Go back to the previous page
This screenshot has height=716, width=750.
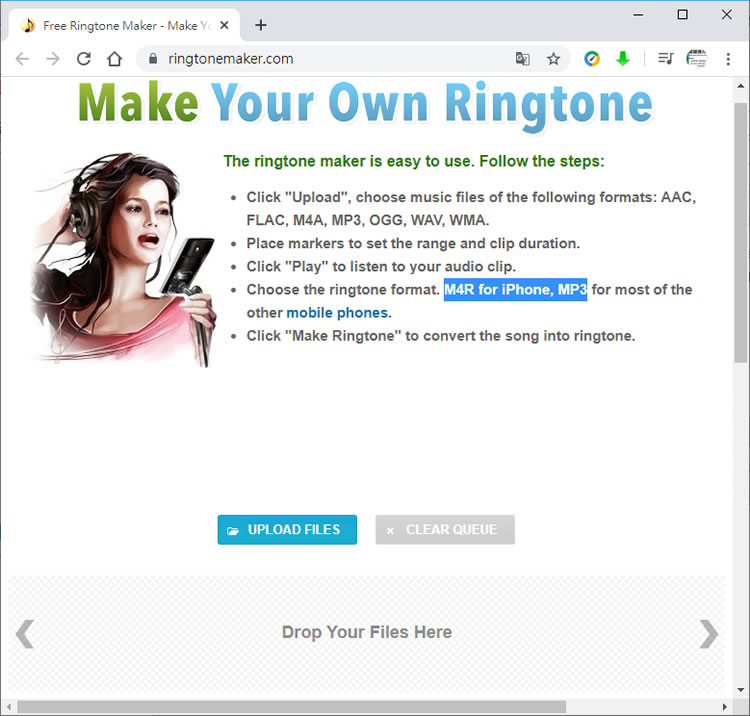pos(22,59)
